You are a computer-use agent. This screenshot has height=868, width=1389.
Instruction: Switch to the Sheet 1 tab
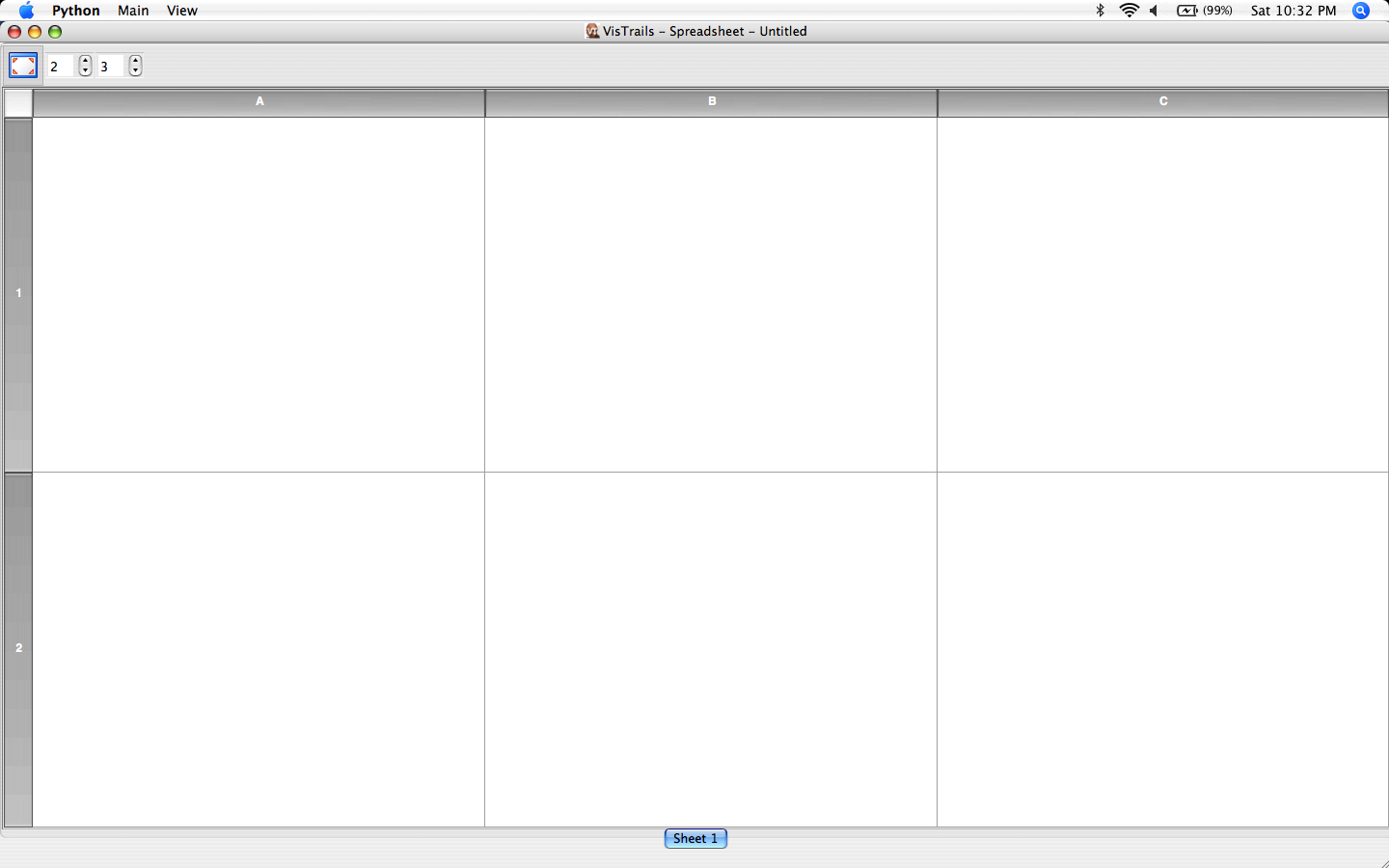[695, 838]
